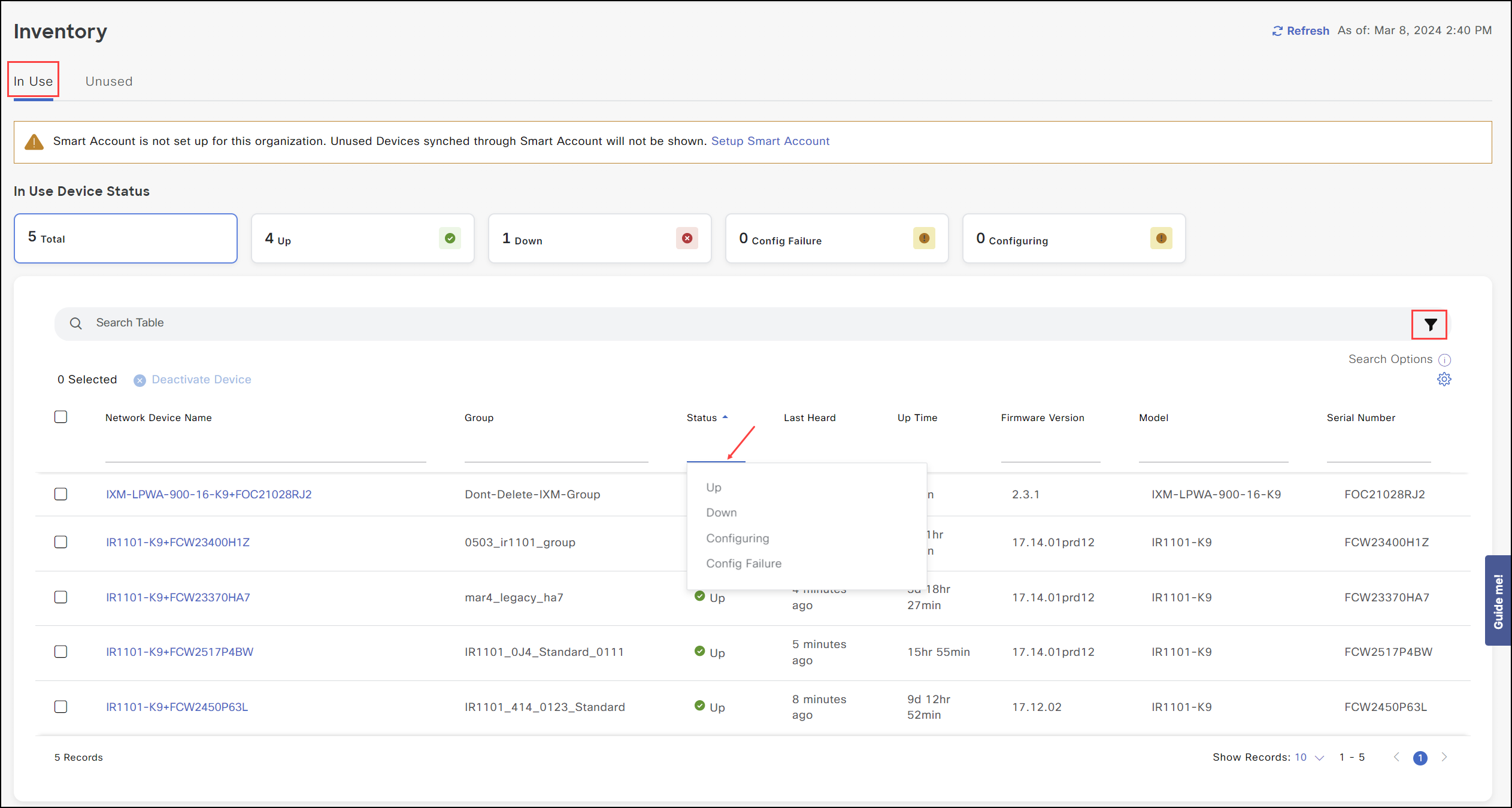Click the Search Options info icon
The width and height of the screenshot is (1512, 808).
1444,359
